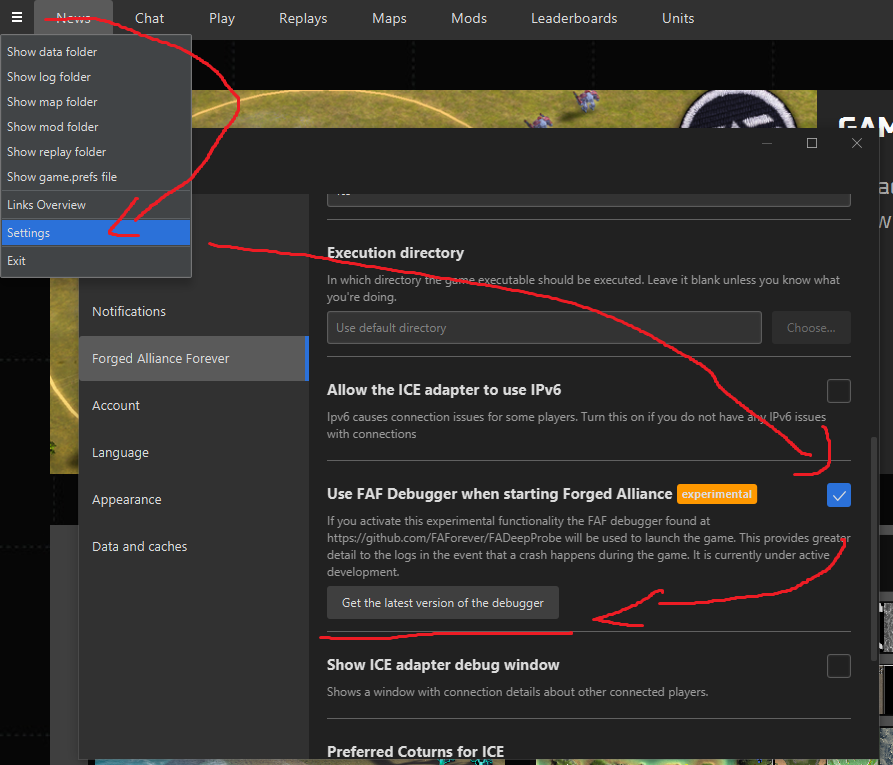Click the FADeepProbe GitHub URL text
This screenshot has height=765, width=893.
[444, 538]
